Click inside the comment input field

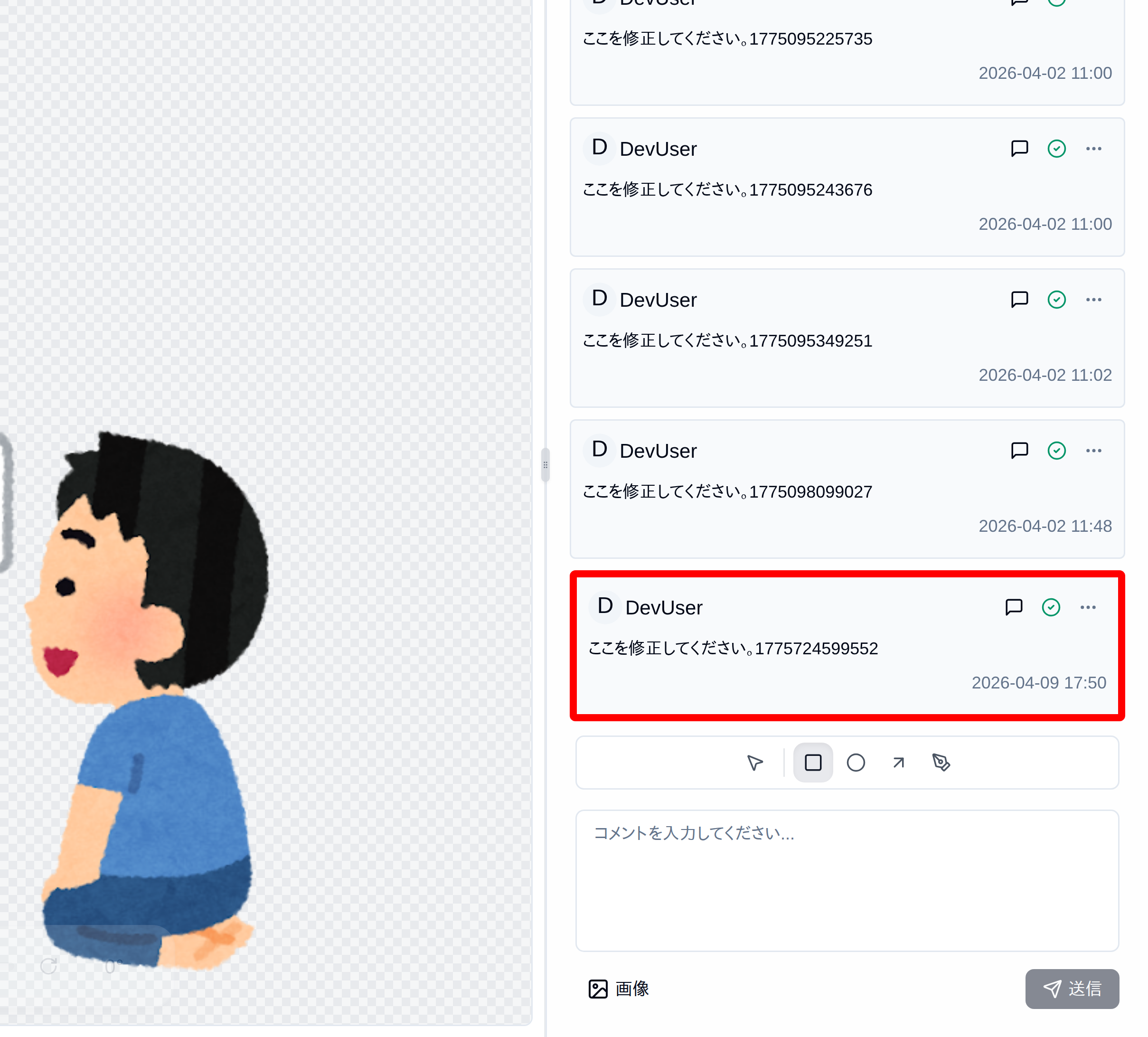(848, 880)
